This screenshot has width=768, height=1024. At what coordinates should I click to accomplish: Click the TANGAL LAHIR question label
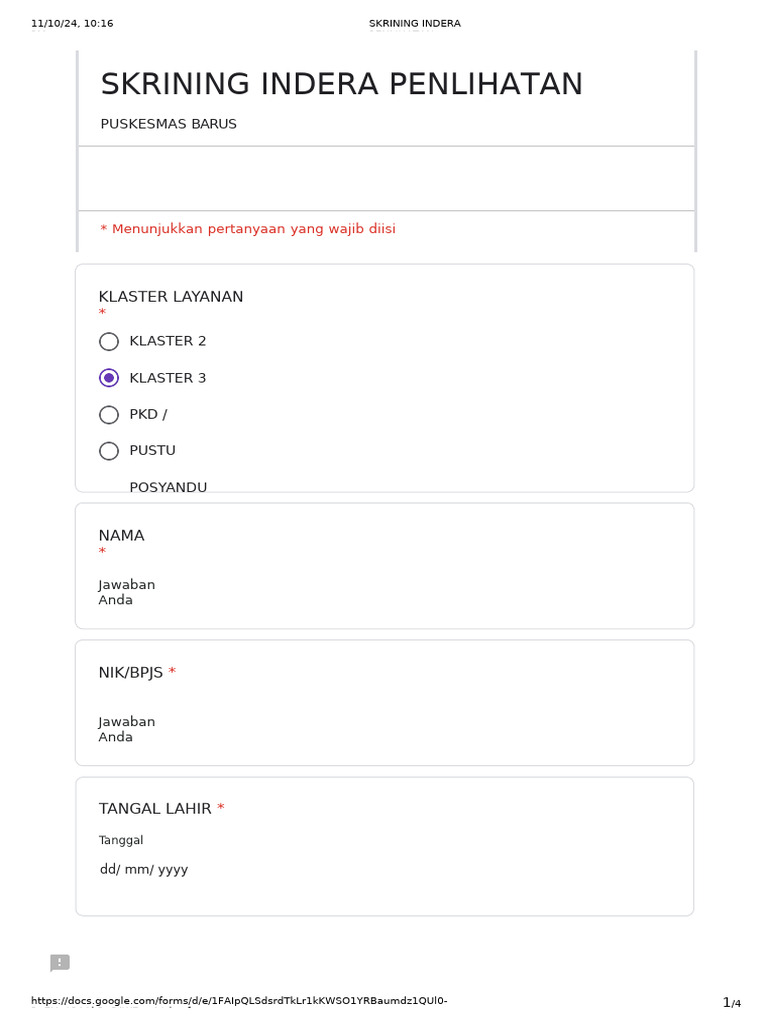[155, 809]
